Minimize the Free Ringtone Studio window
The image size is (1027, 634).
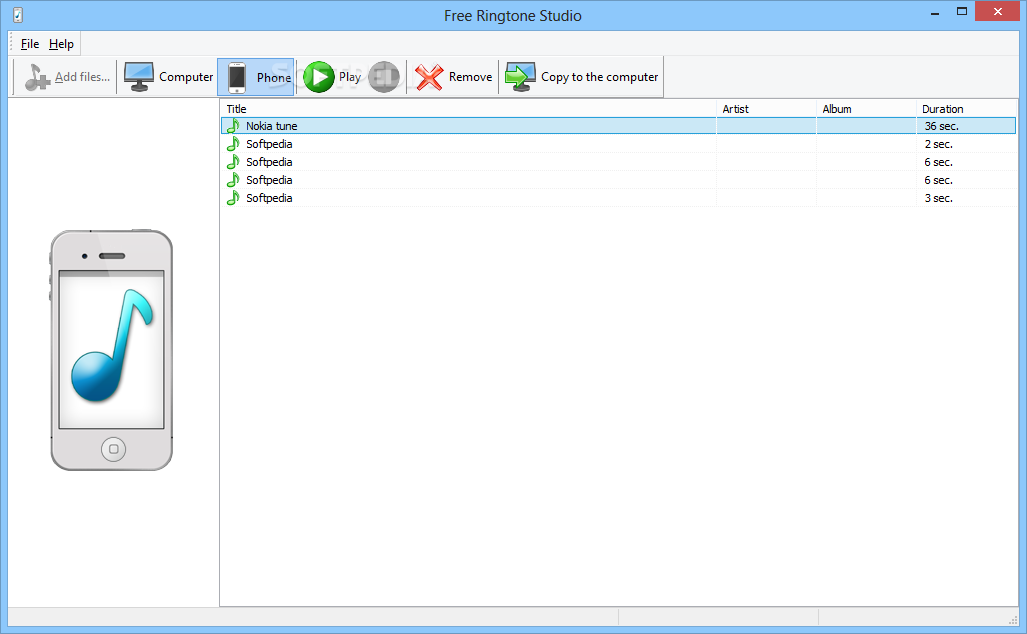tap(935, 12)
